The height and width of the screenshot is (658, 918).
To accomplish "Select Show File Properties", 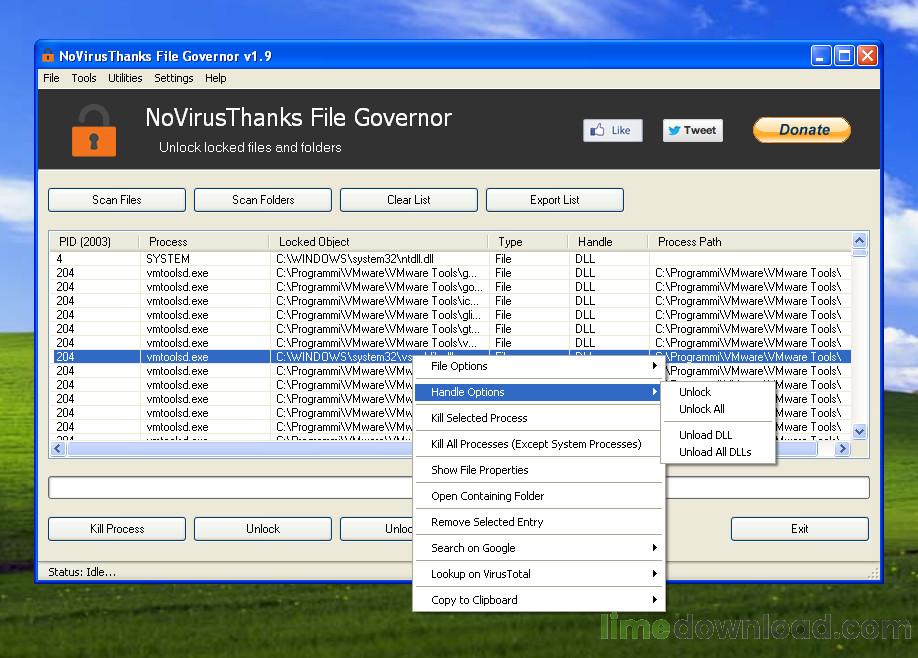I will 538,470.
